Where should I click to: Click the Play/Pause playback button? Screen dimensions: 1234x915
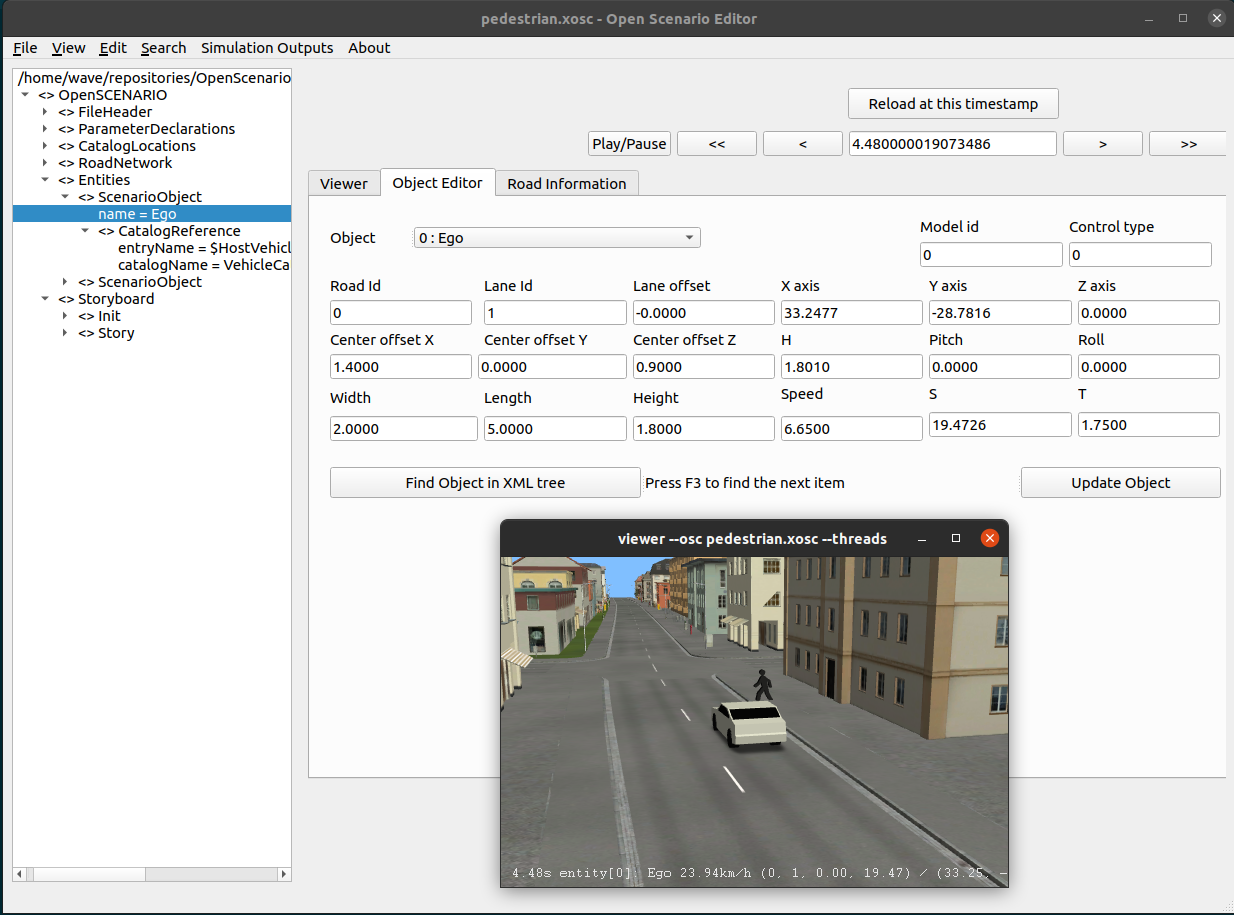pyautogui.click(x=629, y=144)
